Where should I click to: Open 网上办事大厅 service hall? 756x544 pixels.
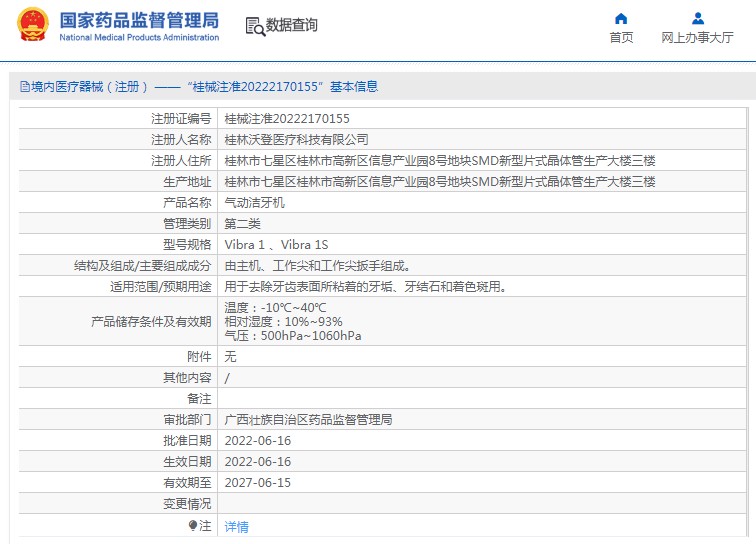[x=697, y=38]
